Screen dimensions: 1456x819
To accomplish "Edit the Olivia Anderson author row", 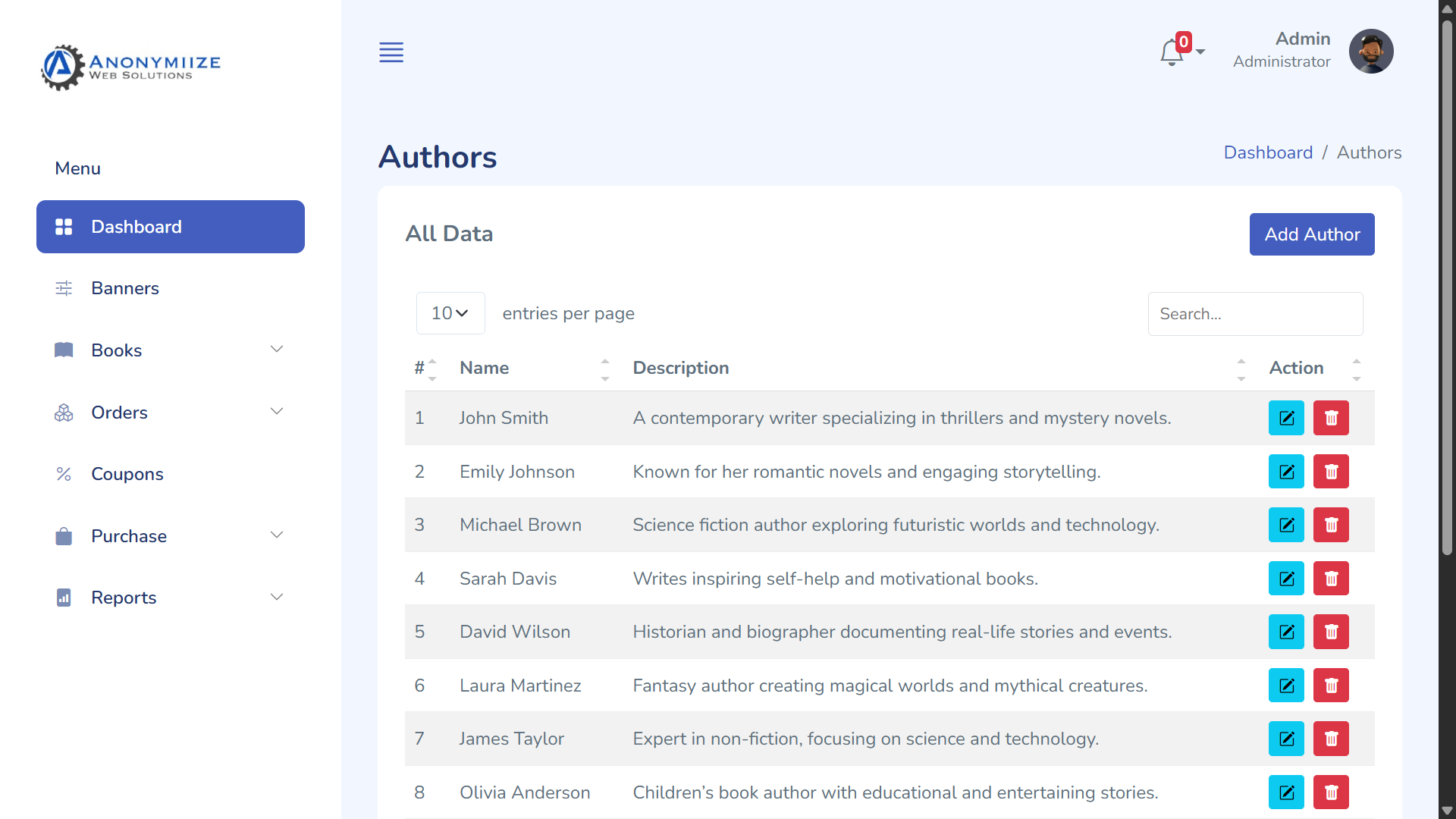I will click(x=1286, y=792).
